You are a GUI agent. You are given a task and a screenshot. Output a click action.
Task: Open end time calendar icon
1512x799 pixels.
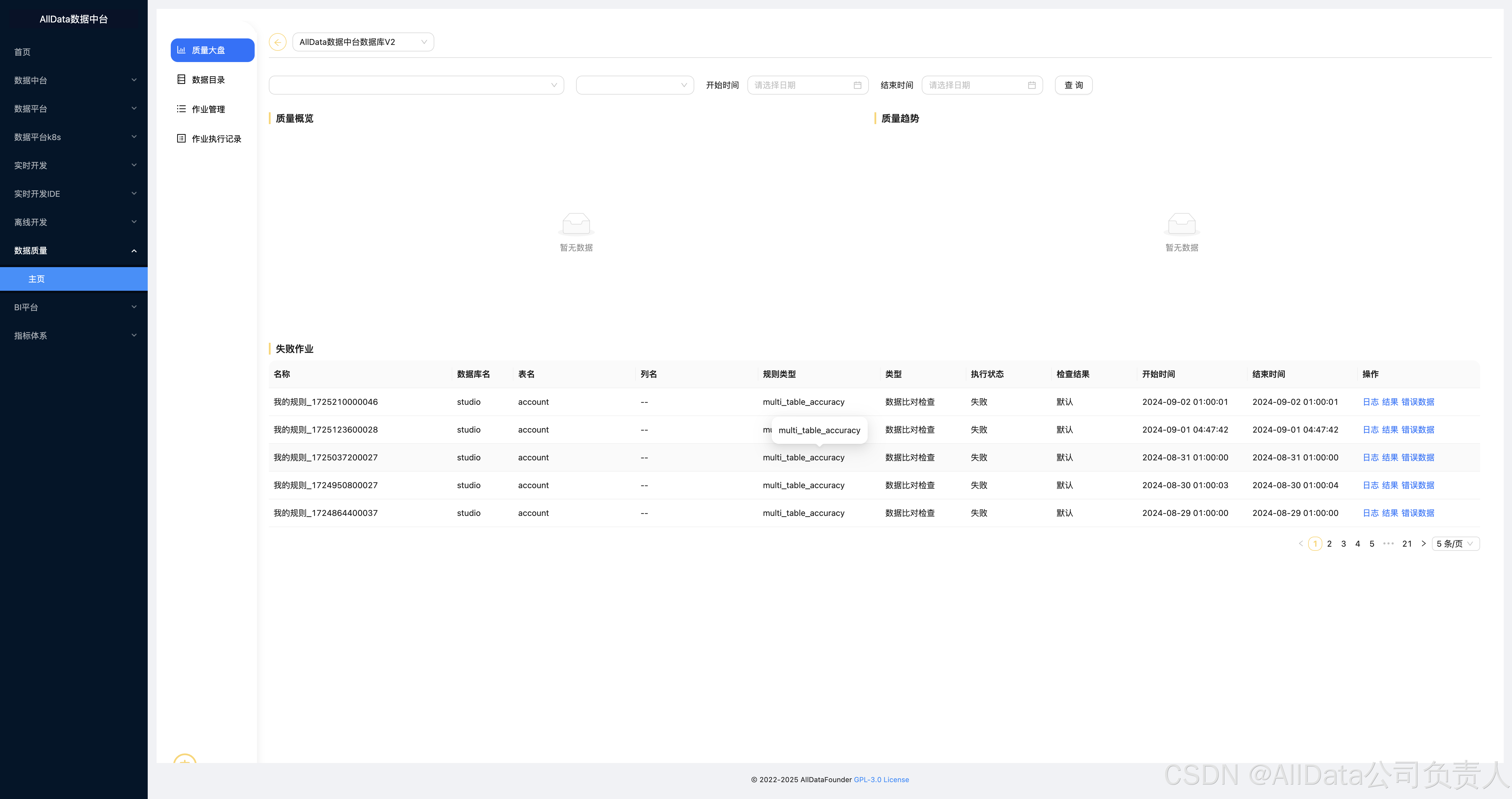pyautogui.click(x=1031, y=85)
